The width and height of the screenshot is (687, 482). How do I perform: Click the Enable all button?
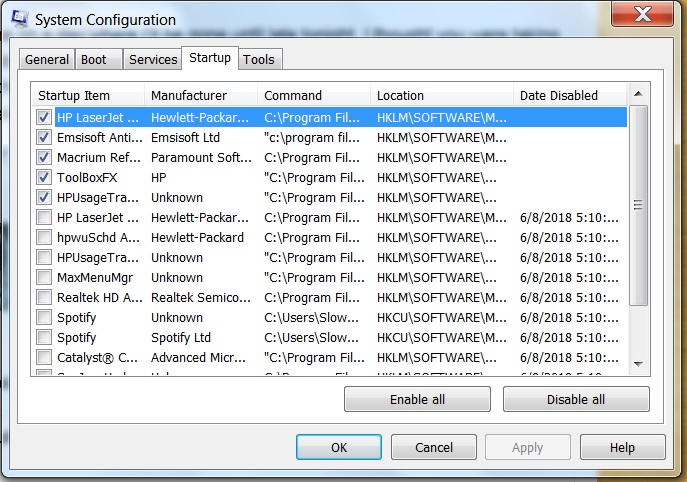tap(417, 399)
